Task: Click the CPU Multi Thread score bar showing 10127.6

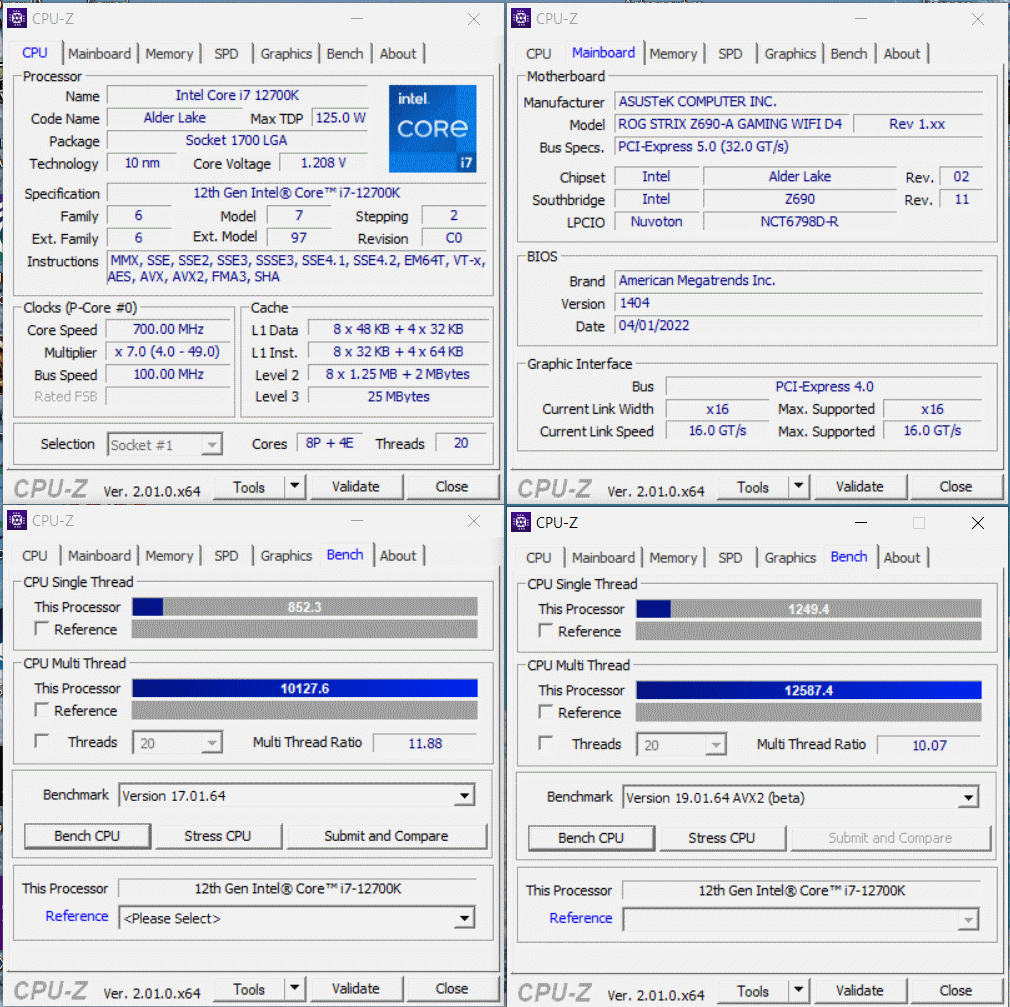Action: (x=305, y=688)
